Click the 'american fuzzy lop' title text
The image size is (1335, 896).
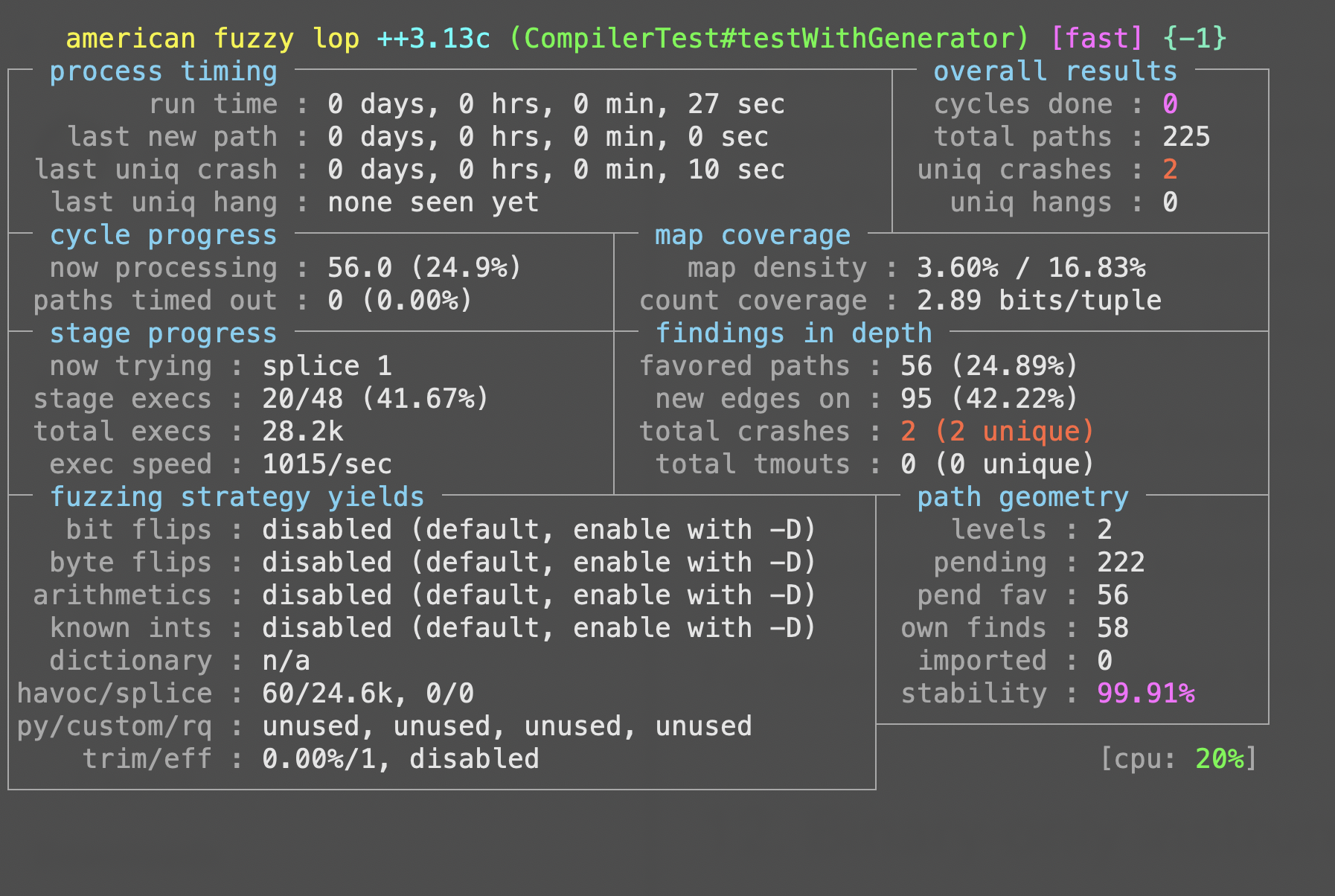click(213, 39)
